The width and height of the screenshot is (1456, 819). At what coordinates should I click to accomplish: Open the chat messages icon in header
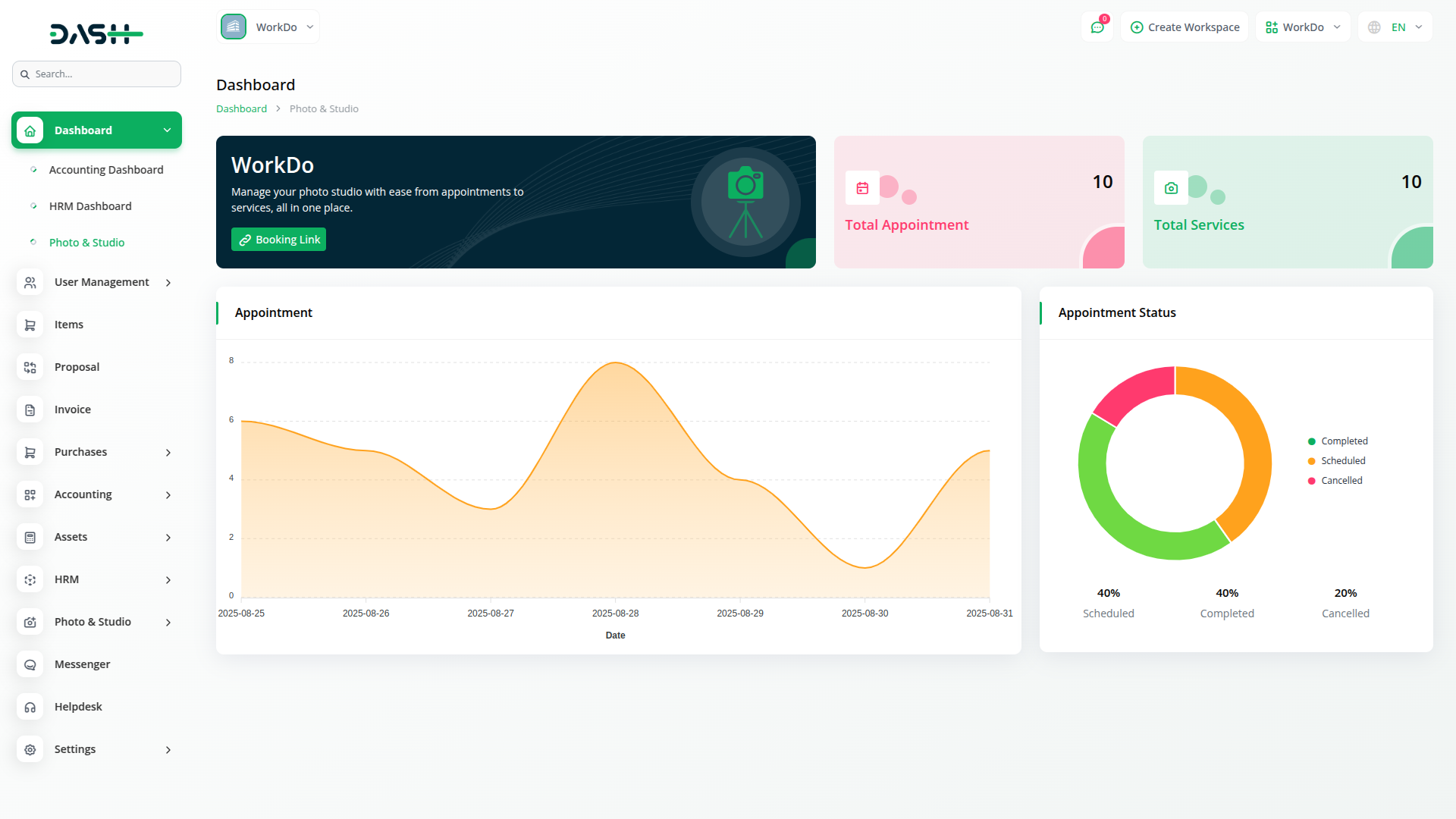click(1097, 27)
